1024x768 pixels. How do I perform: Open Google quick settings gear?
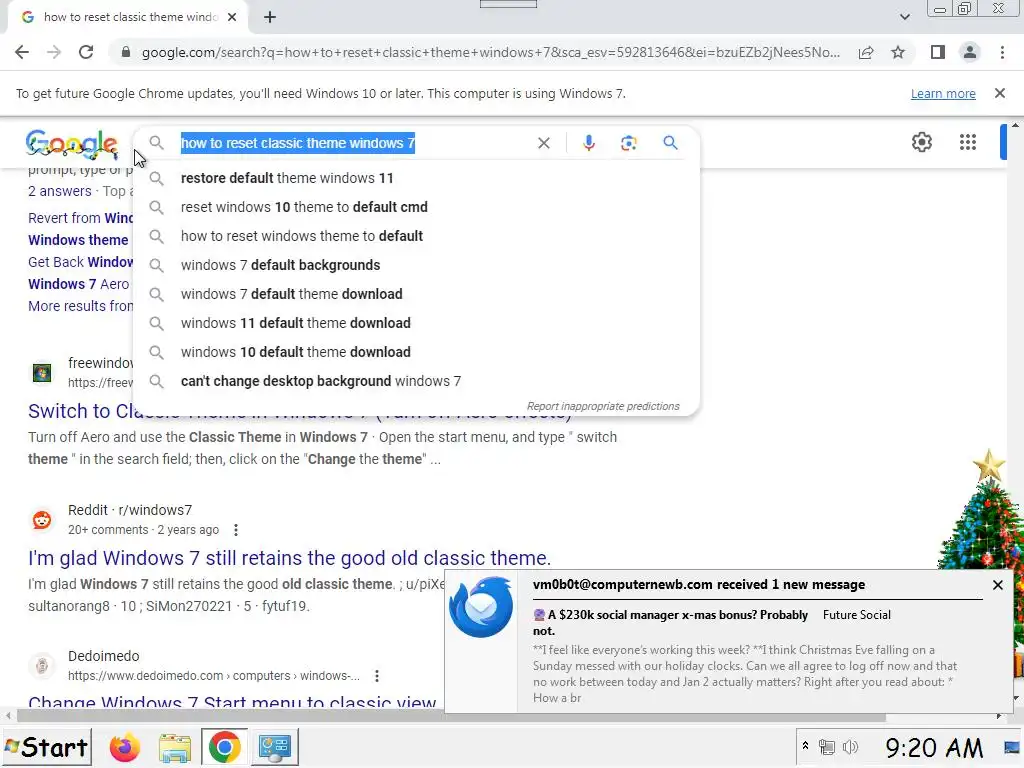tap(921, 142)
